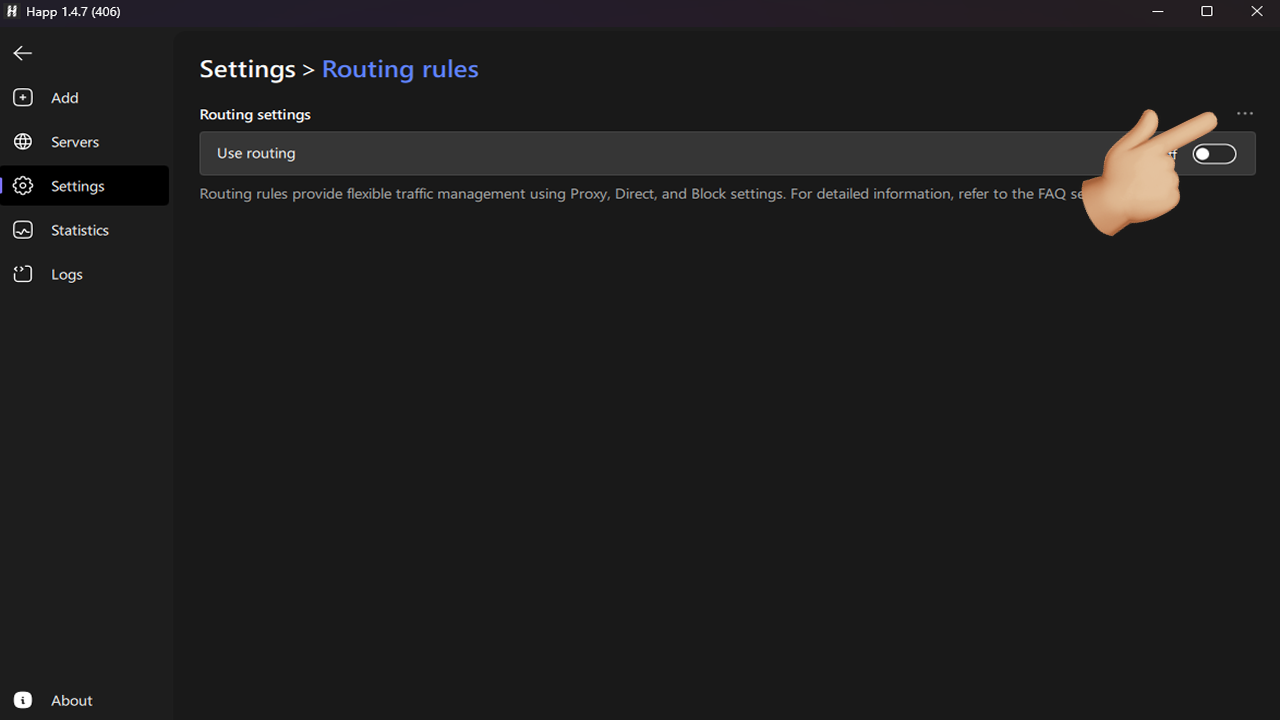
Task: Open the Add section label
Action: click(x=65, y=98)
